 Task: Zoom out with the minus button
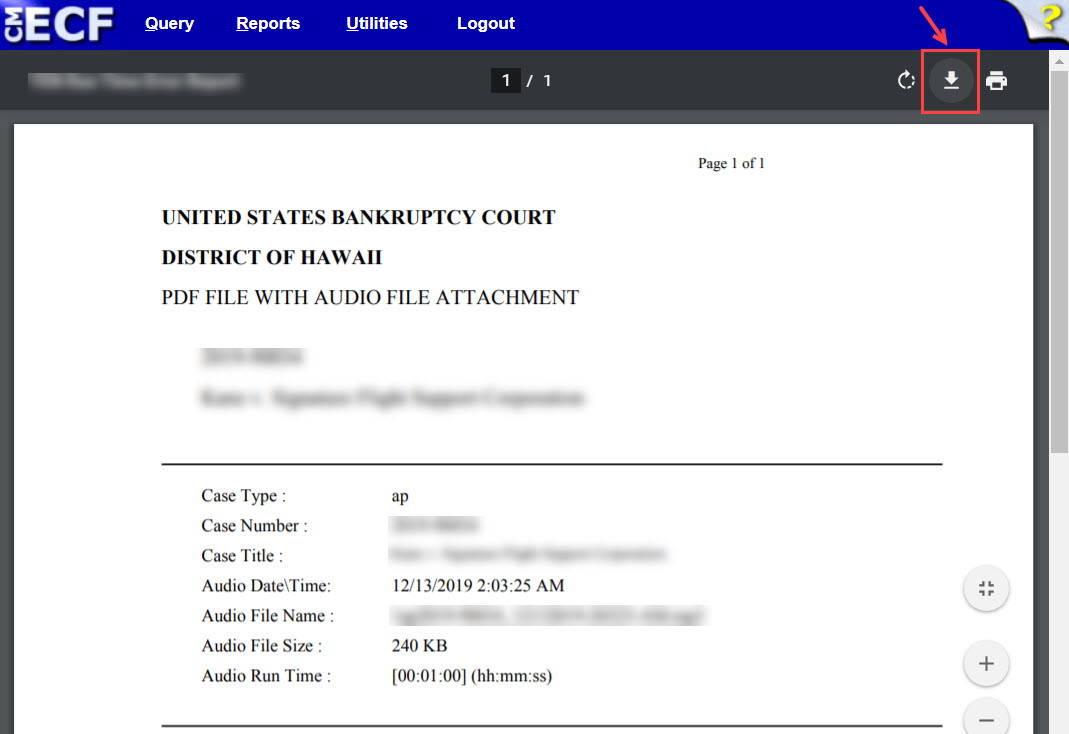point(986,719)
